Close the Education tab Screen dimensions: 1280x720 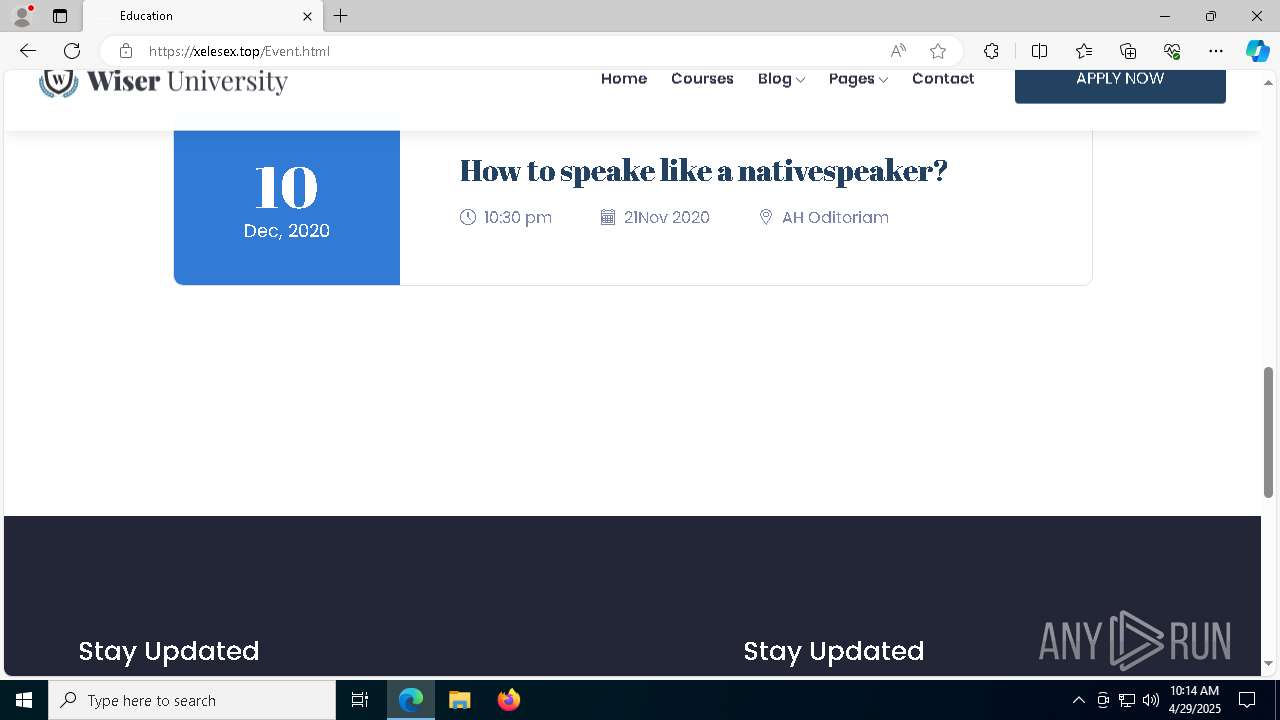coord(307,16)
